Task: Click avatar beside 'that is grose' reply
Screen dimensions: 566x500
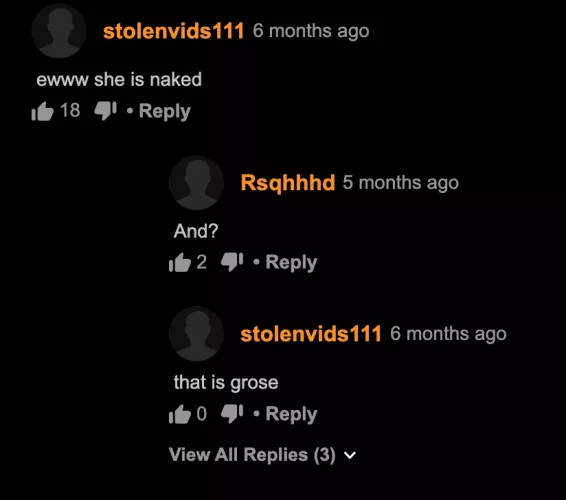Action: coord(196,334)
